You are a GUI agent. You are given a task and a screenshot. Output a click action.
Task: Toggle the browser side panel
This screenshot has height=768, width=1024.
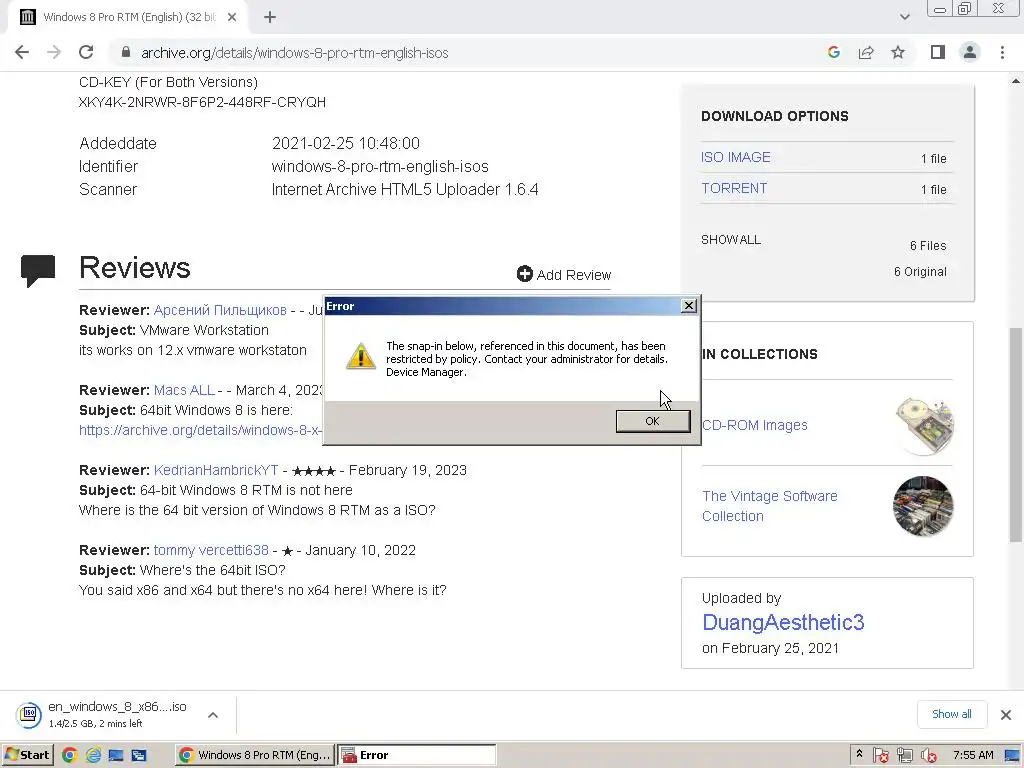tap(938, 52)
